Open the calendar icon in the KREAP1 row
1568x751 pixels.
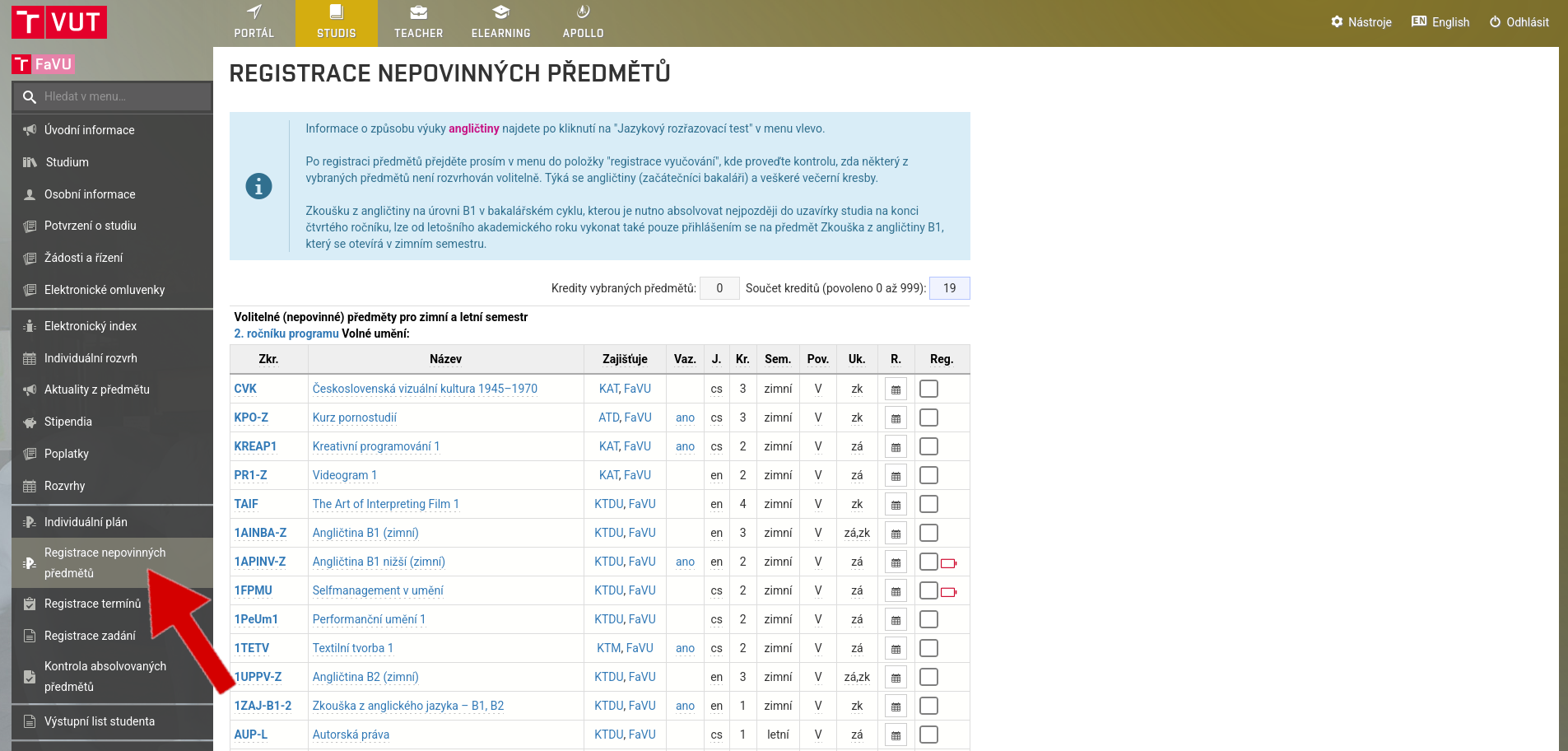tap(896, 447)
